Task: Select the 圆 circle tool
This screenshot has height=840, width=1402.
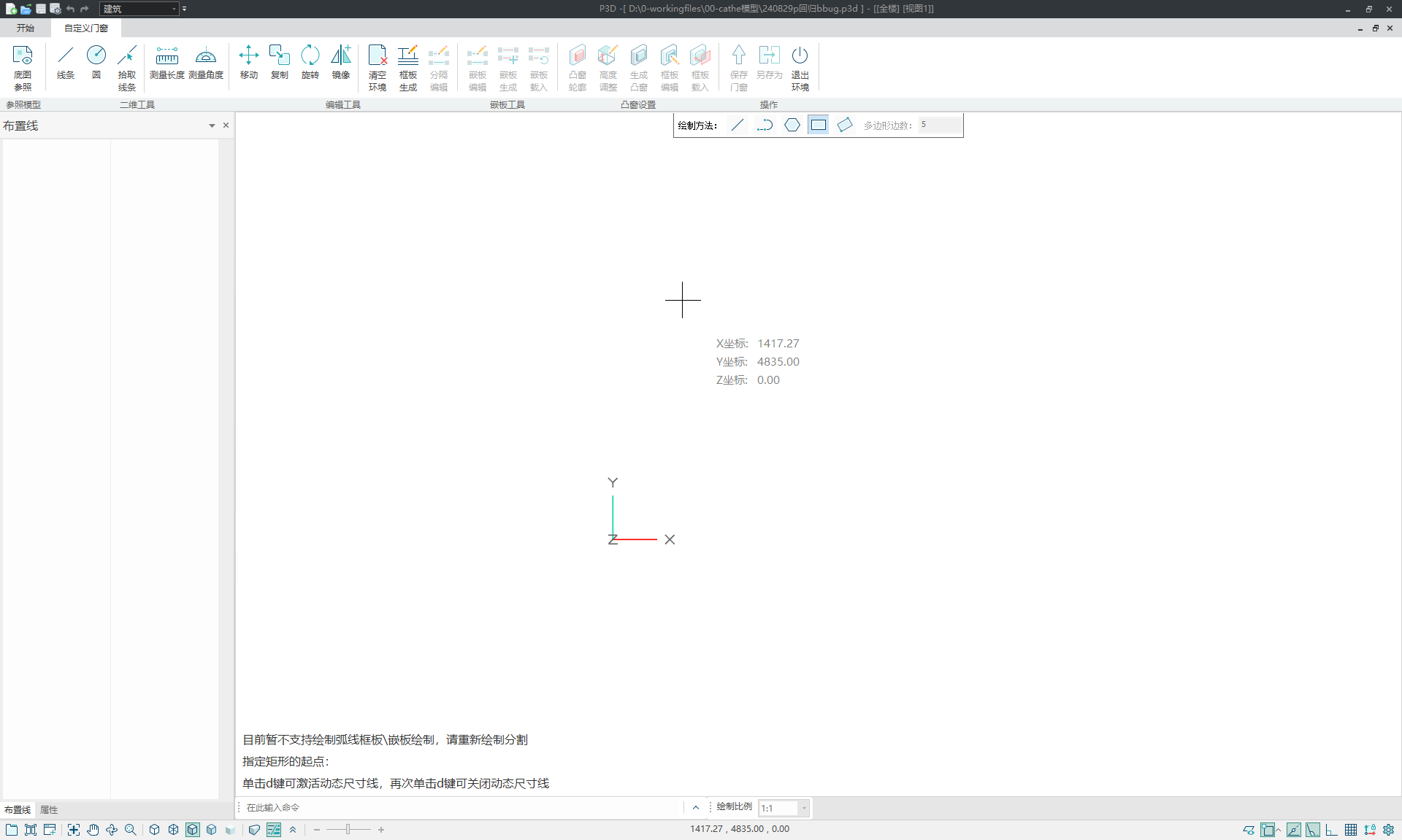Action: 96,61
